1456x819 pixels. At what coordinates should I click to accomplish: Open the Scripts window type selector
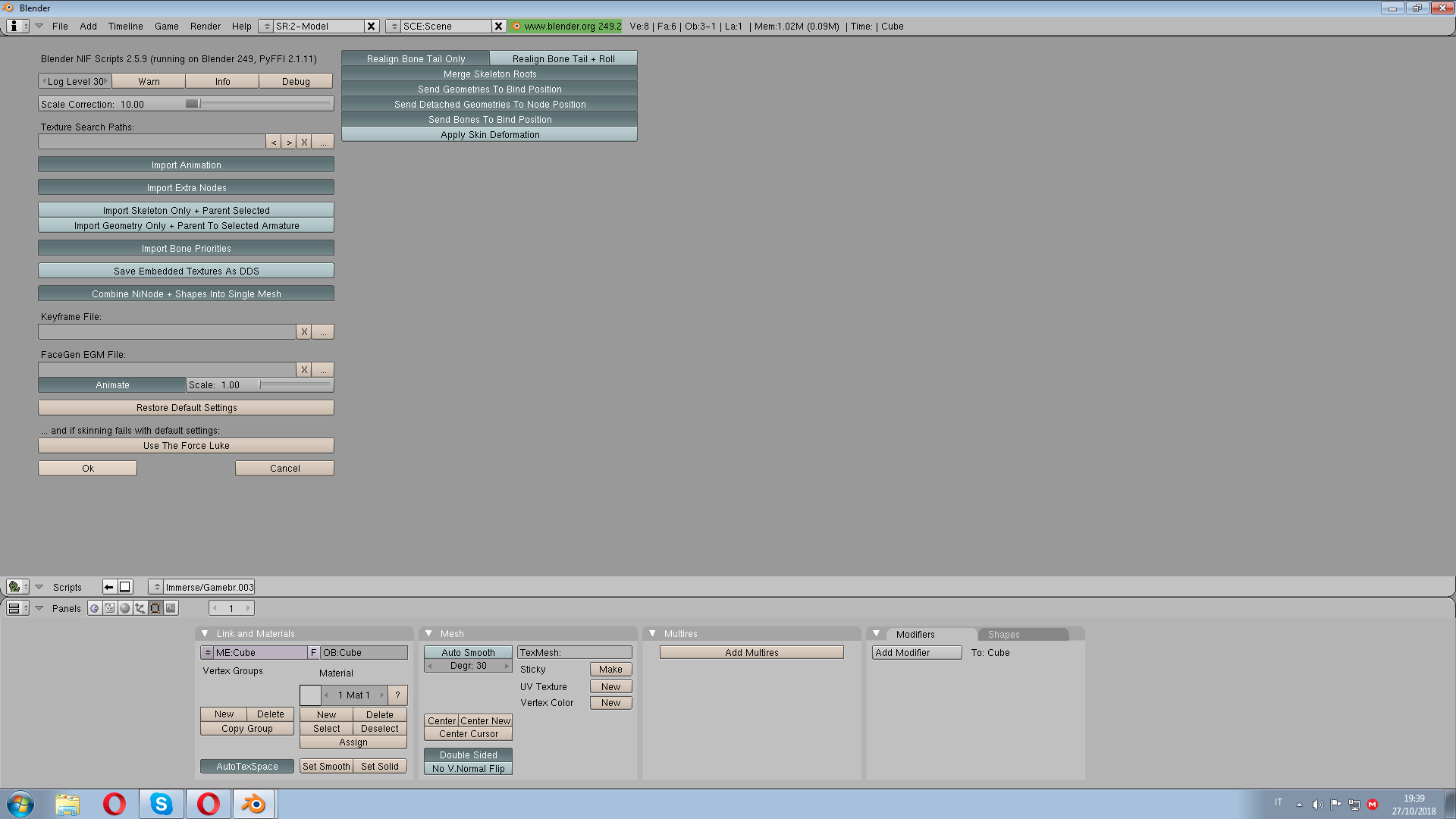(x=17, y=587)
